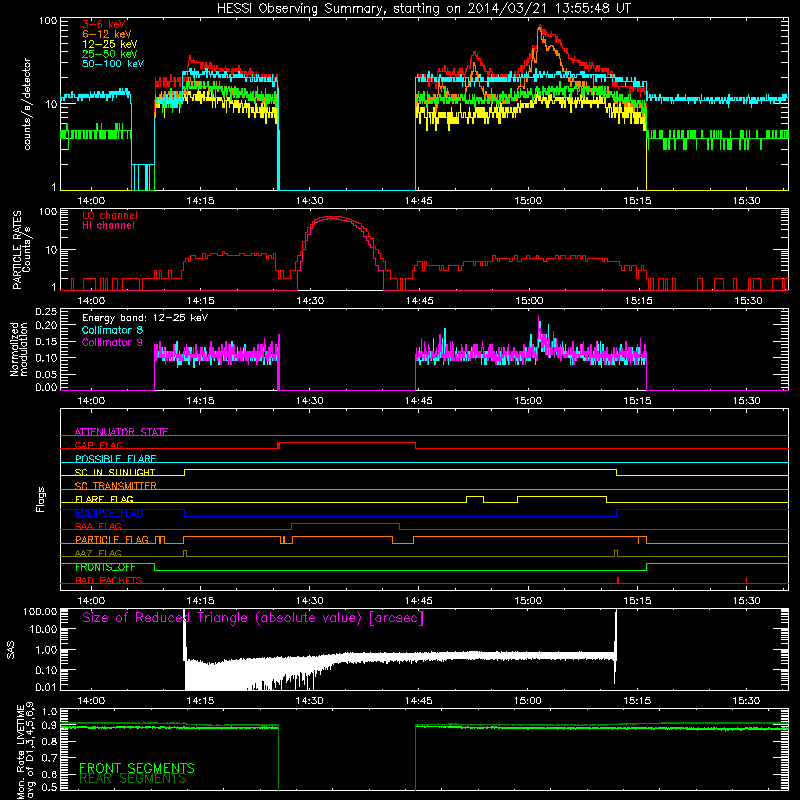Click the 'Energy band: 12-25 keV' caption
Screen dimensions: 800x800
[145, 318]
